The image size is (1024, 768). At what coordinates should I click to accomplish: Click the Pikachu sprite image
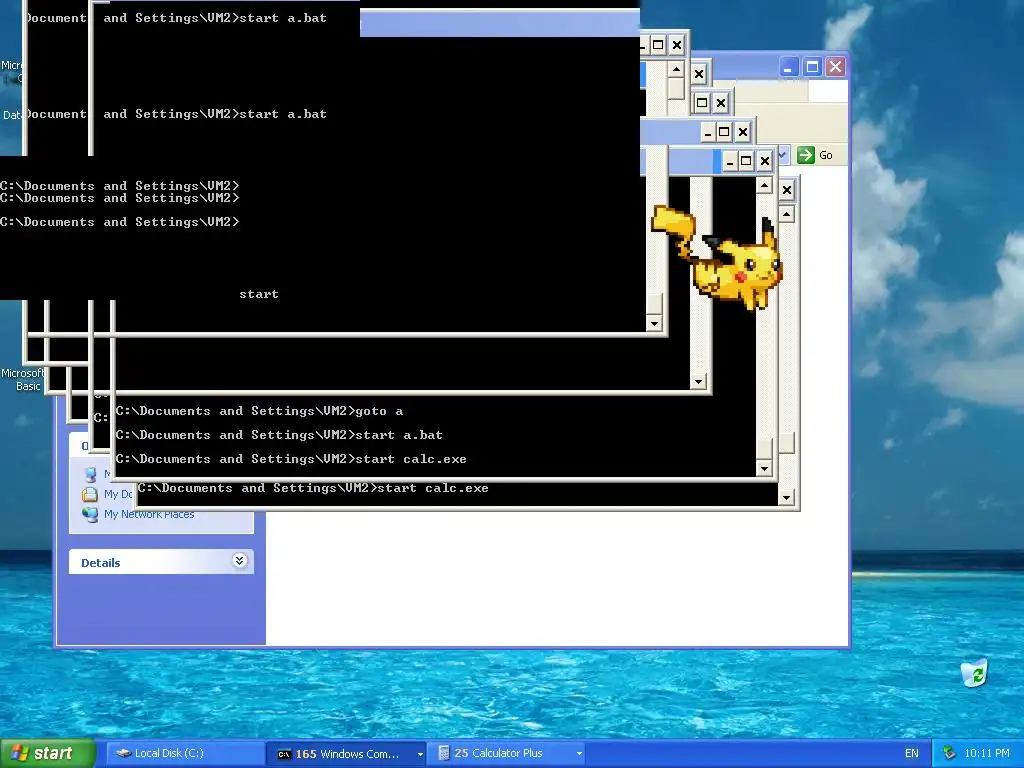point(717,257)
